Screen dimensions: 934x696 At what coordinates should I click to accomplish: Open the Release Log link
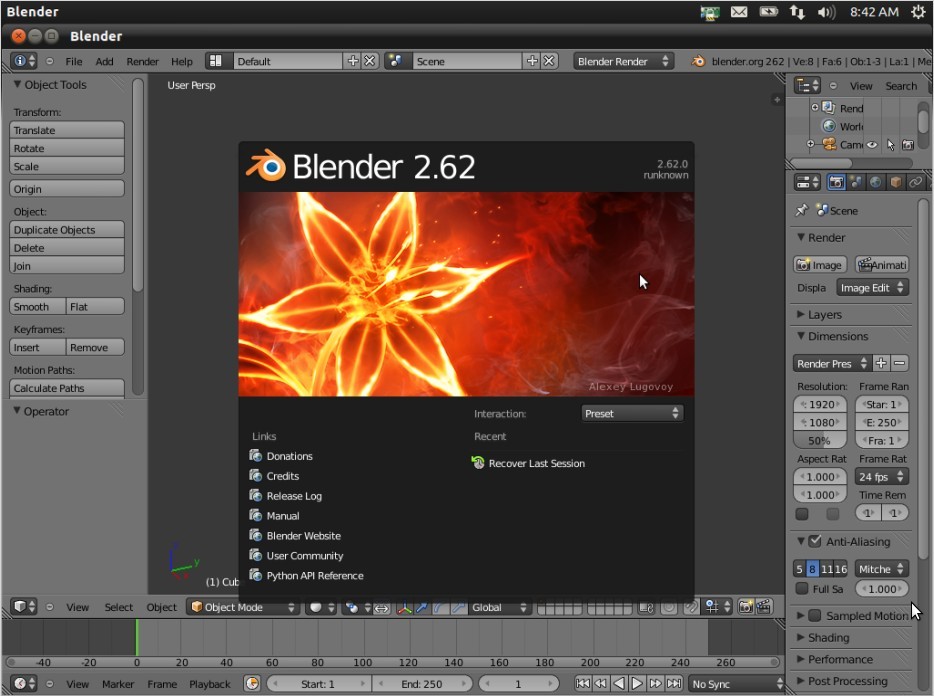click(x=286, y=496)
